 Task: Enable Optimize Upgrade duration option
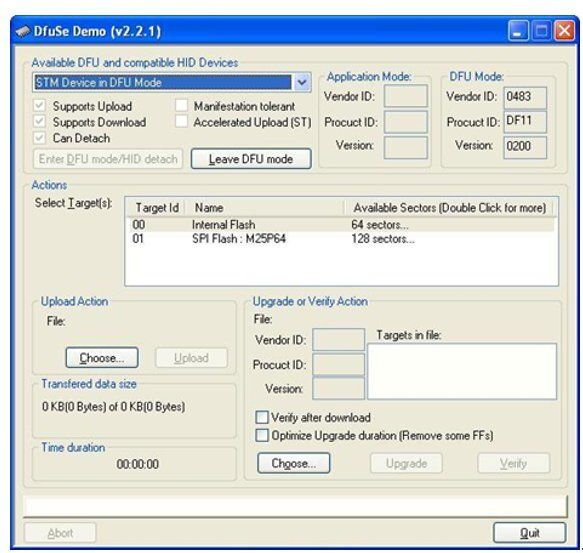(262, 435)
